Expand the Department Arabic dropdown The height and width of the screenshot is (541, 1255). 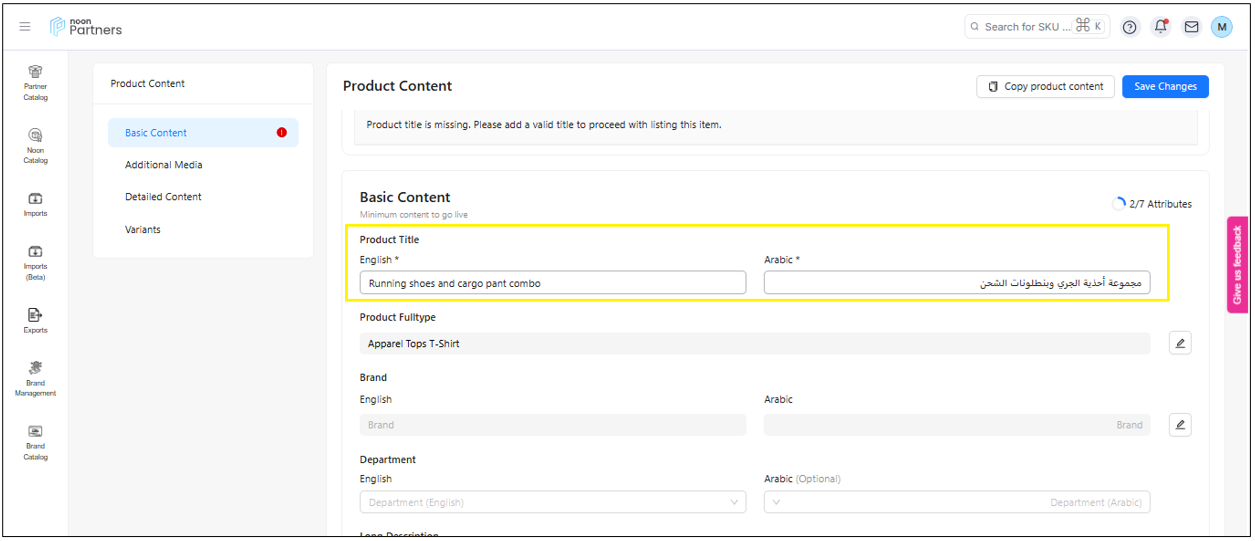pos(956,502)
